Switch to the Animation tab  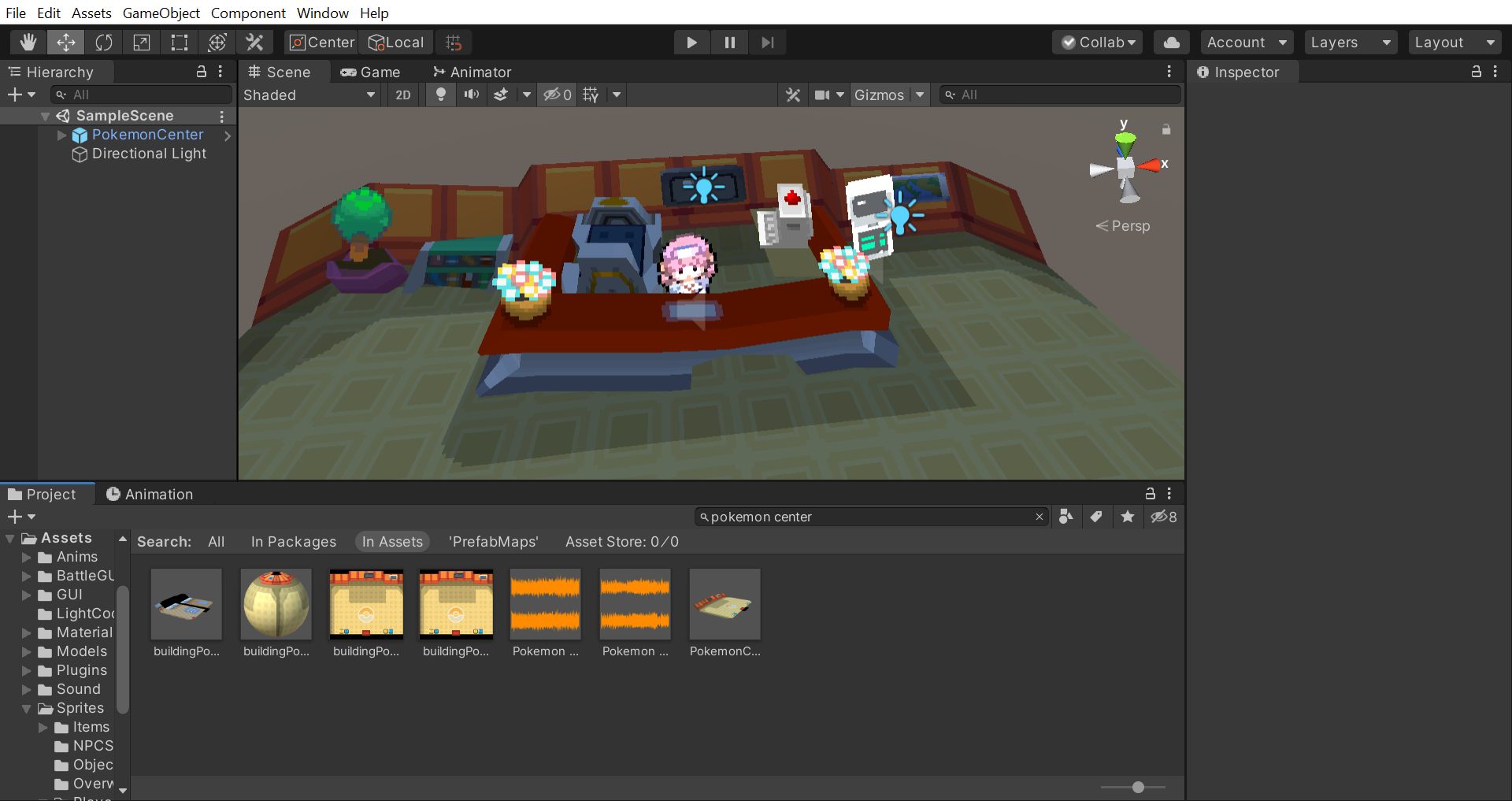click(x=150, y=494)
